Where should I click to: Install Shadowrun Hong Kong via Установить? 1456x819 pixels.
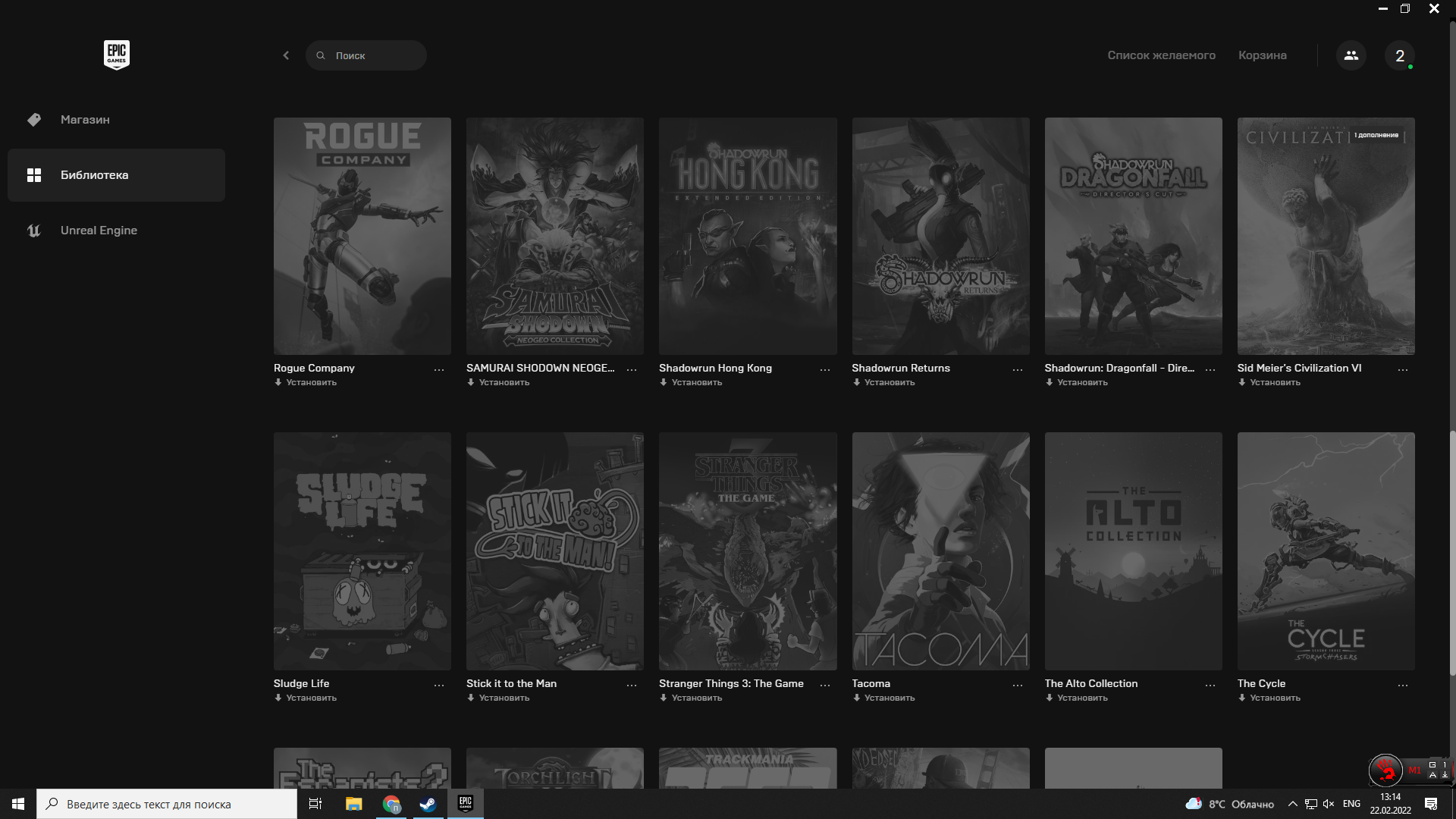tap(691, 382)
